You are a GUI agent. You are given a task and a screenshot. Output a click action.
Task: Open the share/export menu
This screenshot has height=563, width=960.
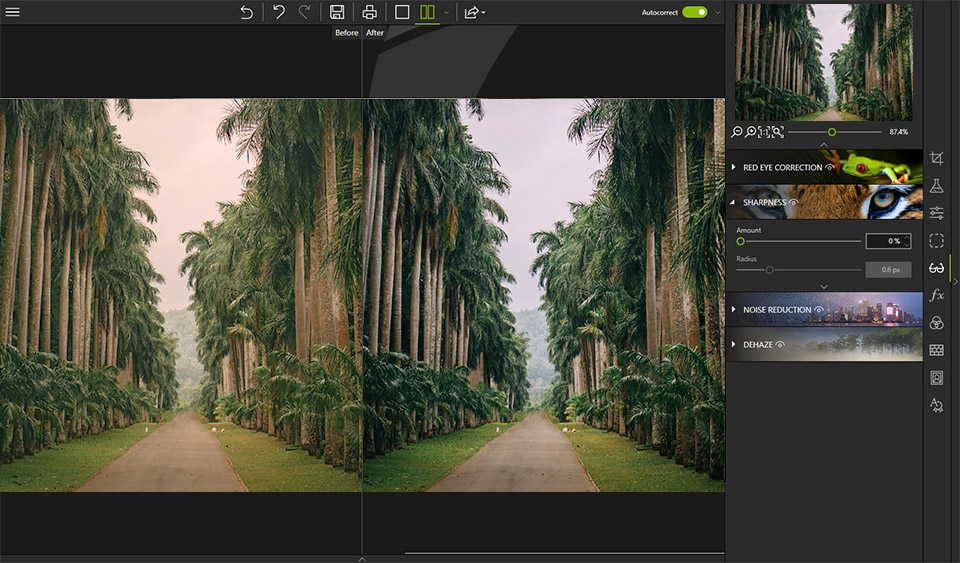coord(474,12)
